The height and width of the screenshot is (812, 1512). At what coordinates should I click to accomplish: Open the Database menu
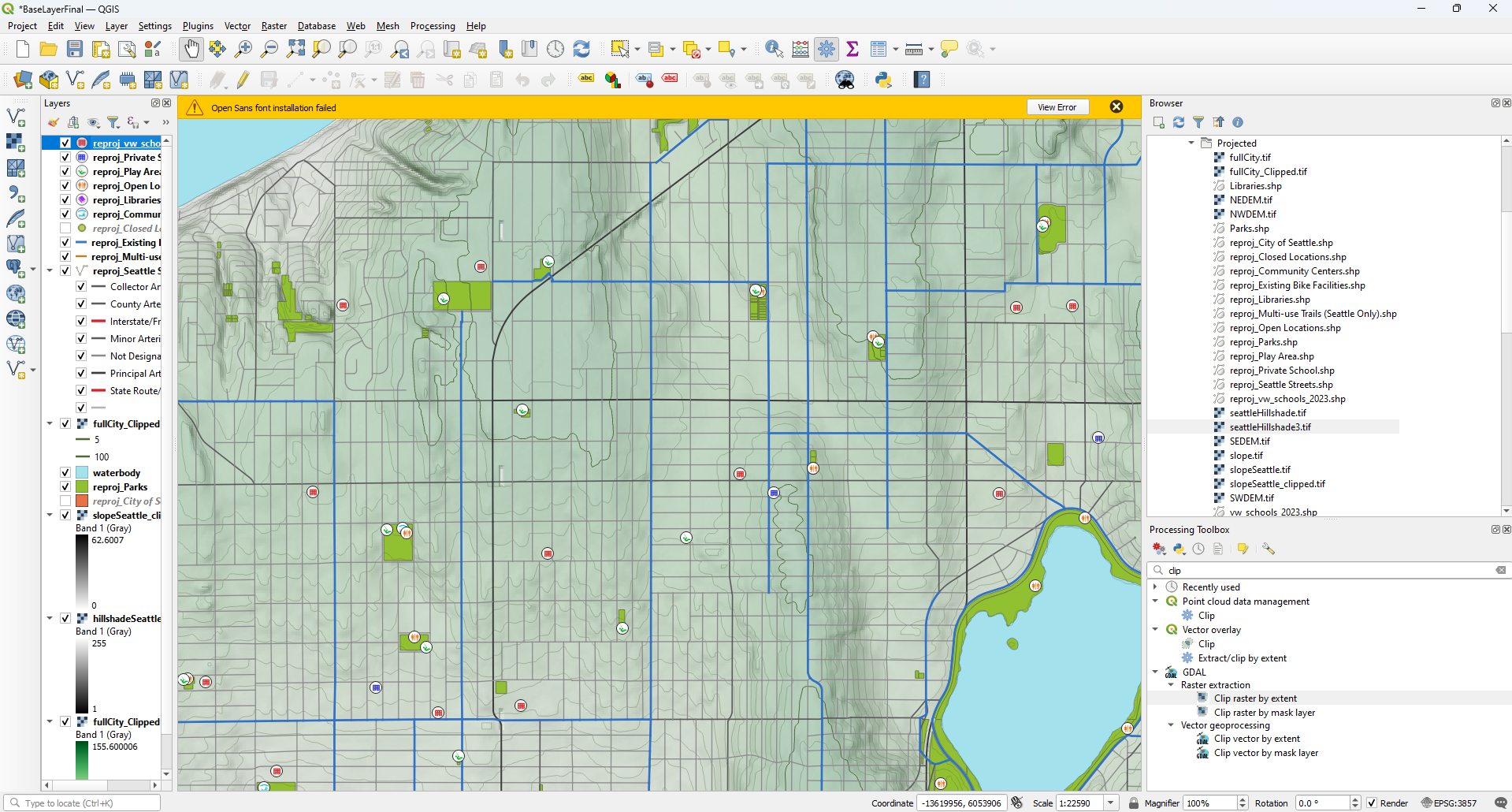[317, 26]
